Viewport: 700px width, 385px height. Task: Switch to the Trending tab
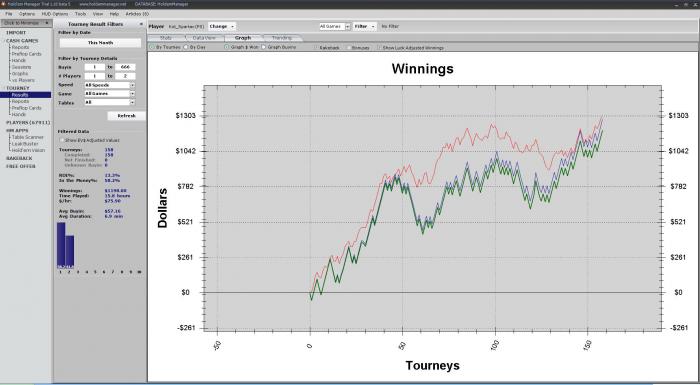[282, 38]
